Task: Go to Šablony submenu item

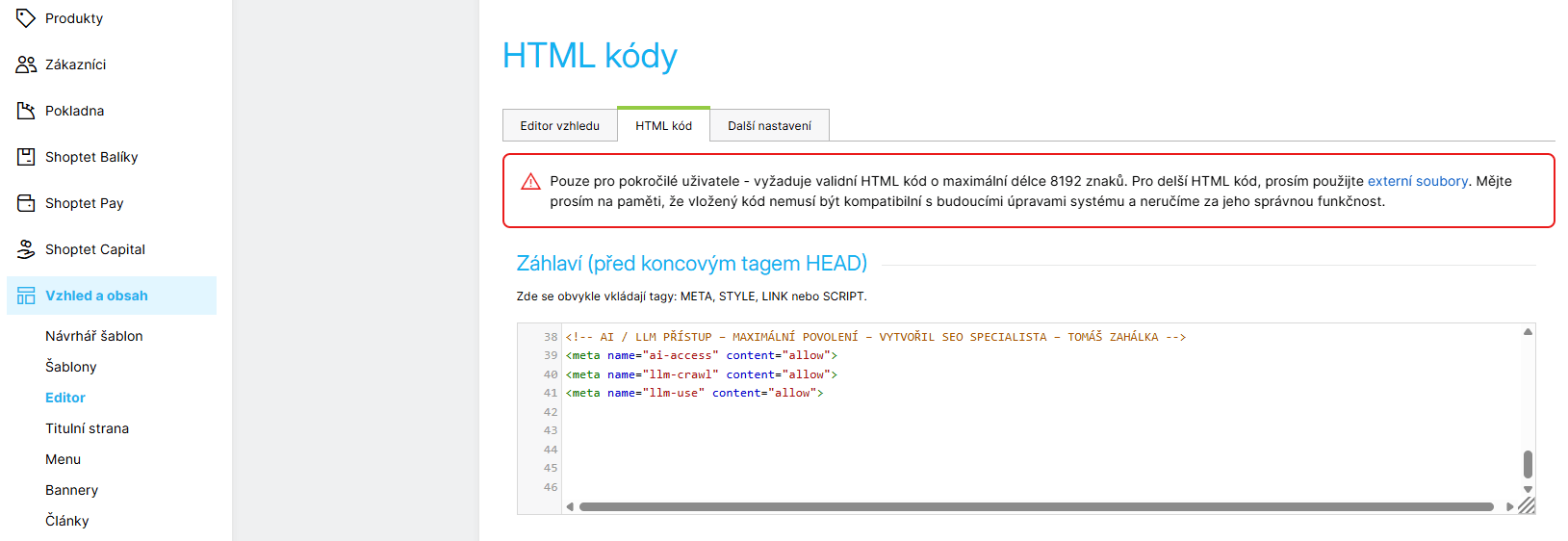Action: tap(71, 367)
